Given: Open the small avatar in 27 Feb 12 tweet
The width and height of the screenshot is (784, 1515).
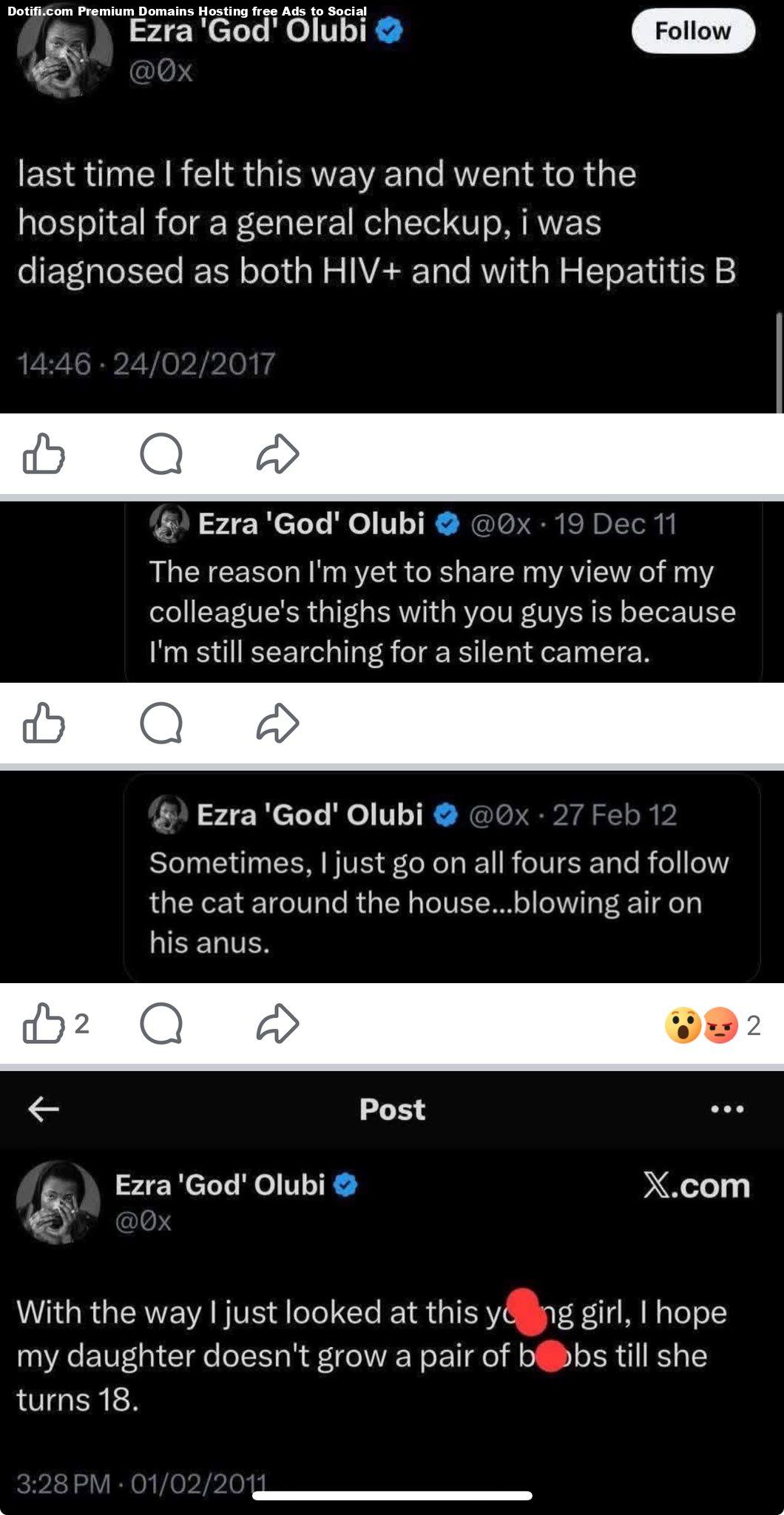Looking at the screenshot, I should [169, 814].
